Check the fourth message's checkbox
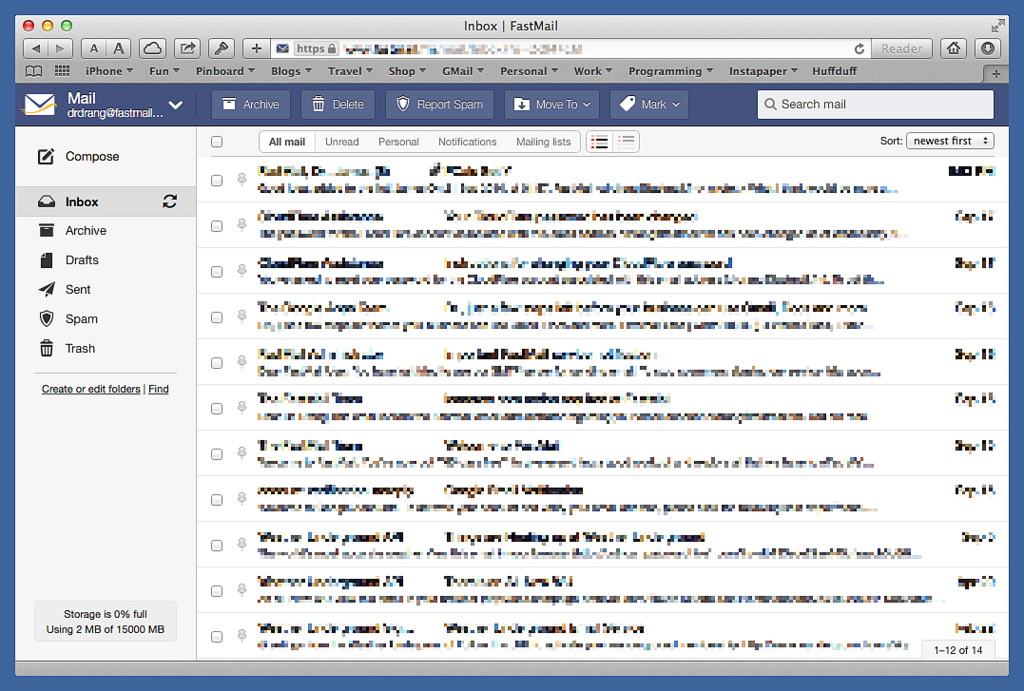This screenshot has height=691, width=1024. [x=217, y=317]
